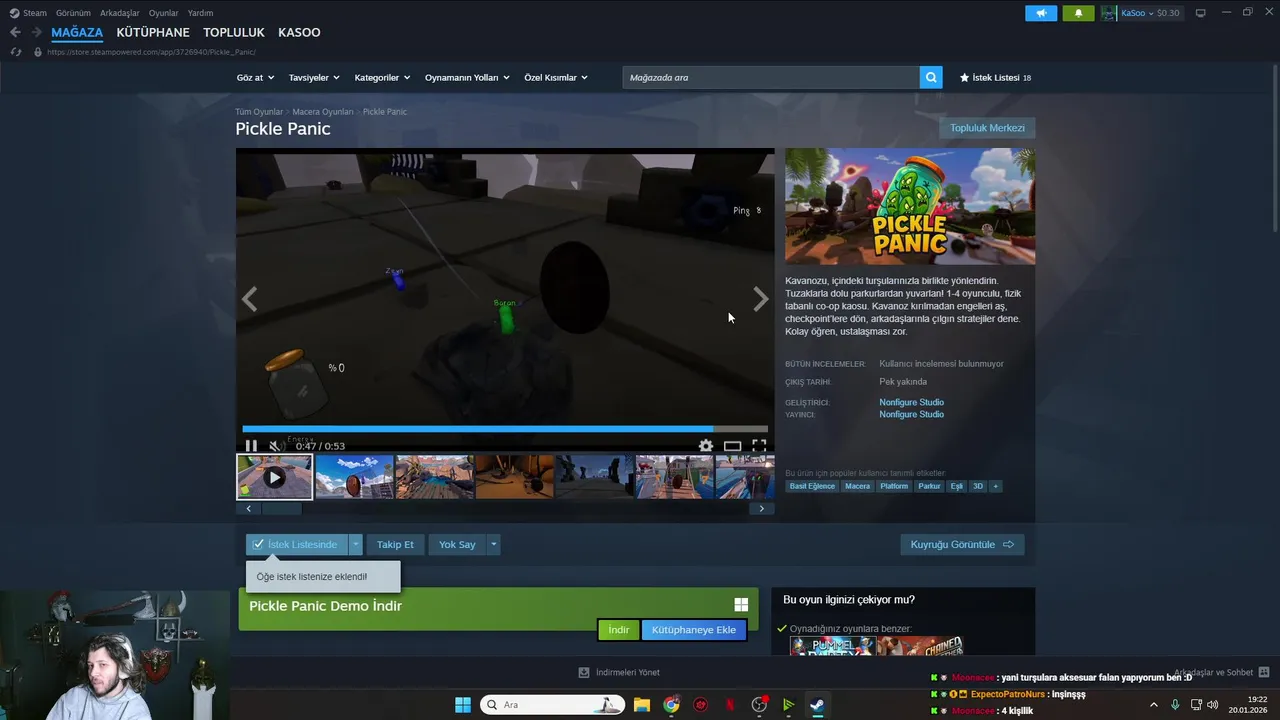Open Steam Big Picture display icon in title bar
Viewport: 1280px width, 720px height.
[x=1201, y=13]
